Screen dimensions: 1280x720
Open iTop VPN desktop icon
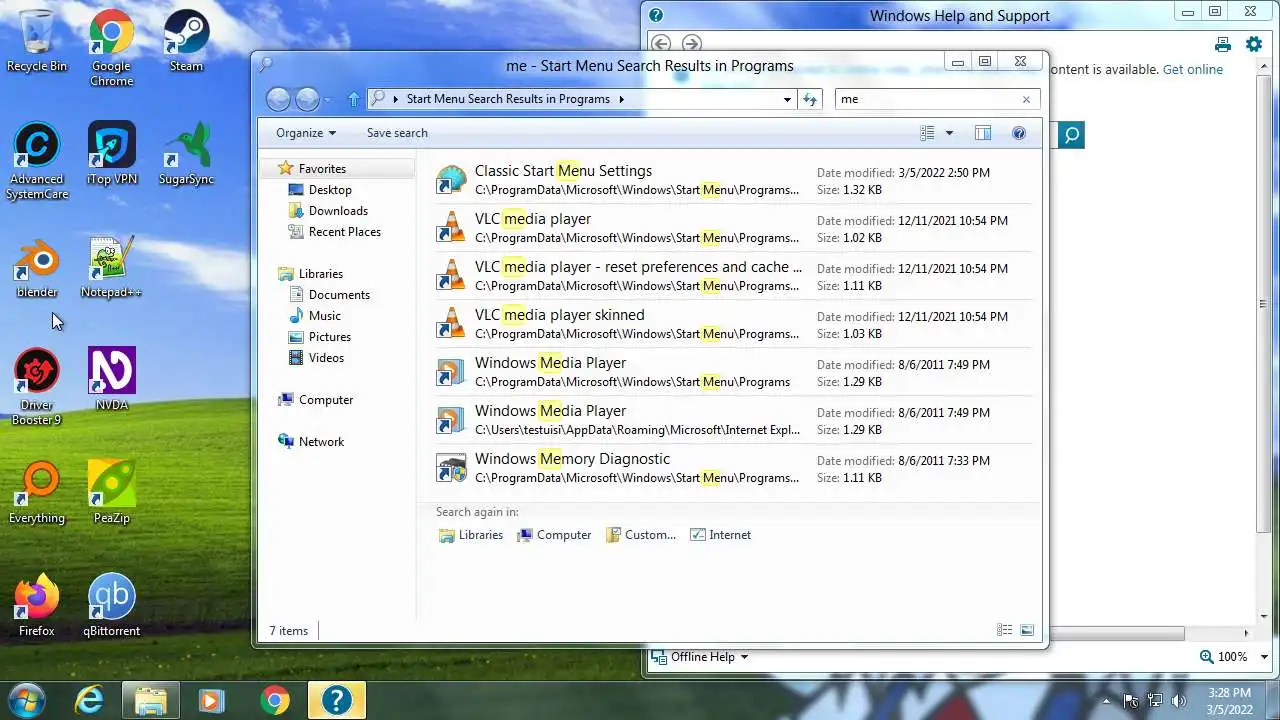pyautogui.click(x=111, y=154)
